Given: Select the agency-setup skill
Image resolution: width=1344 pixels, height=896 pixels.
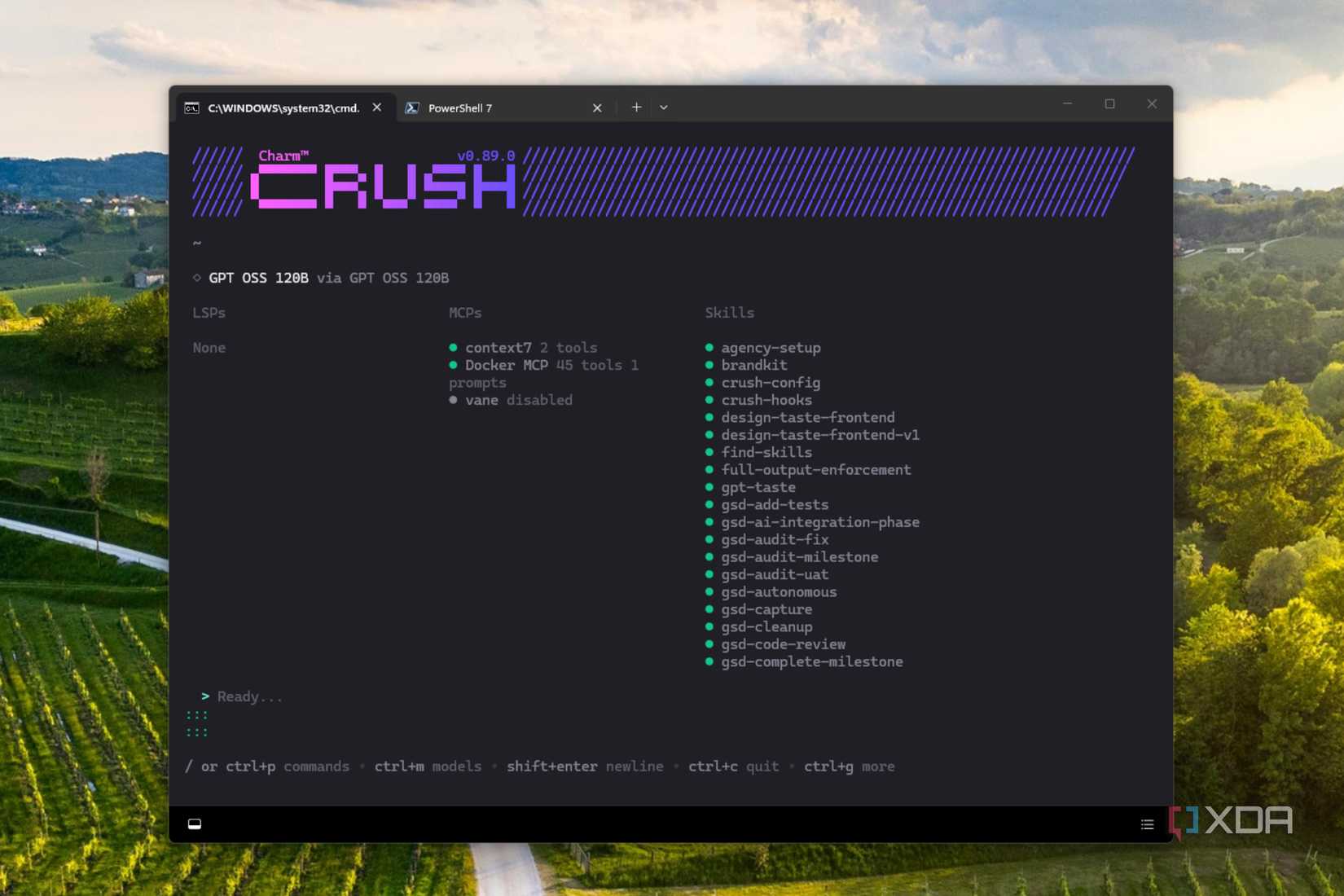Looking at the screenshot, I should click(763, 348).
